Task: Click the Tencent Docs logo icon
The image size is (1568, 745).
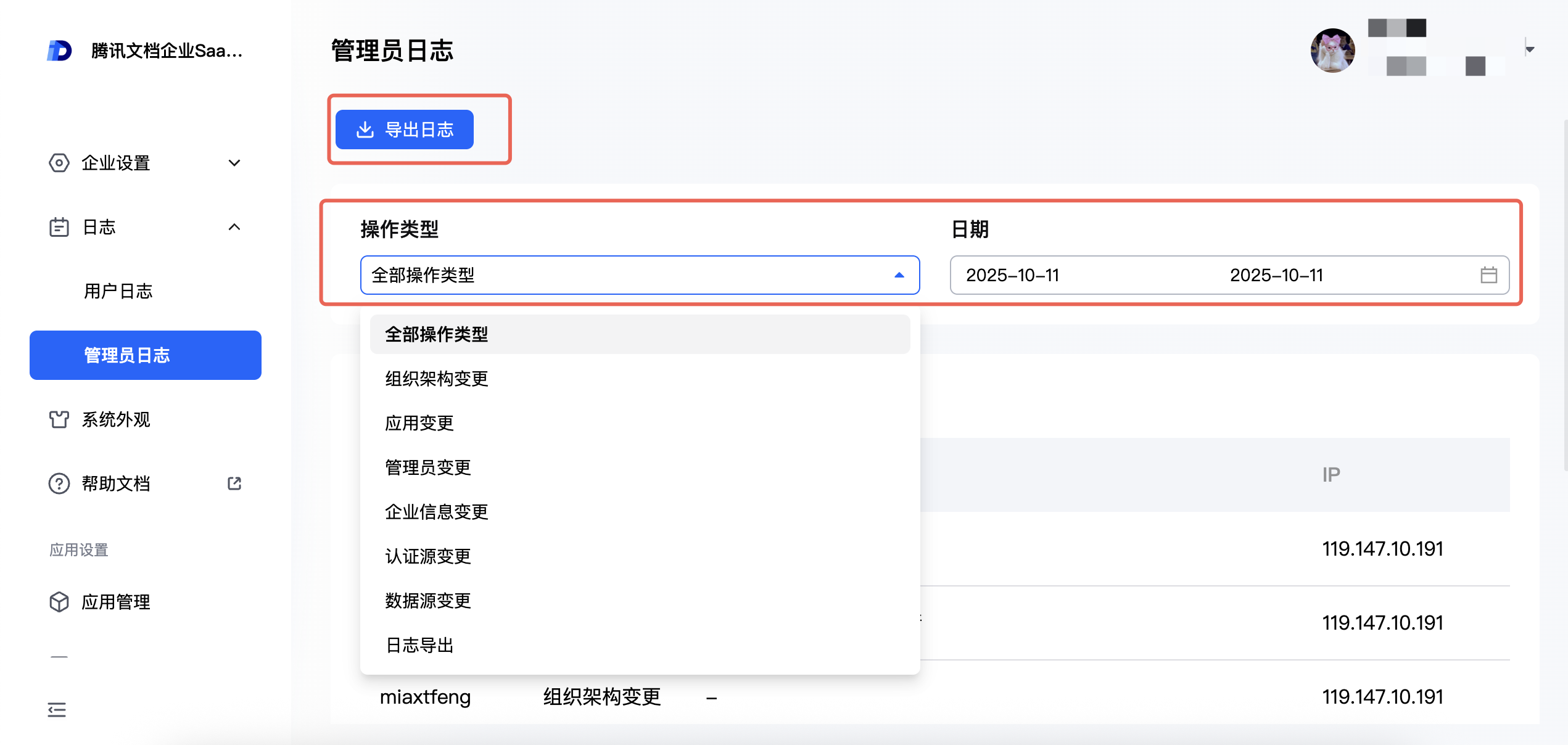Action: (x=59, y=51)
